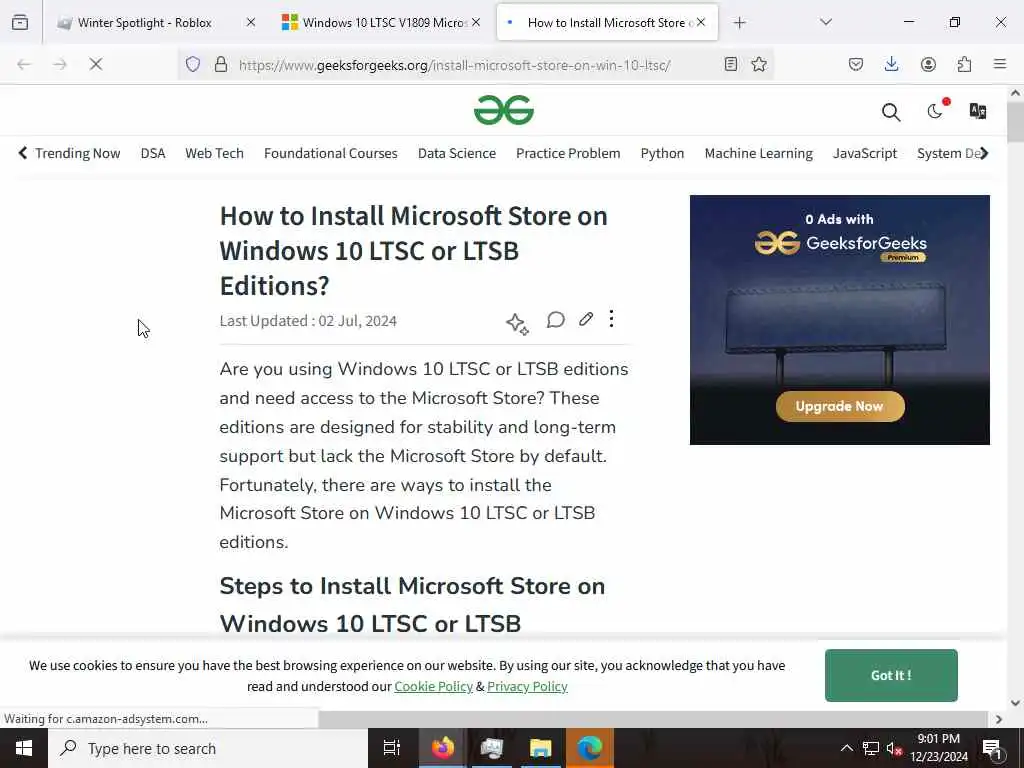Expand list all tabs chevron
1024x768 pixels.
(x=826, y=22)
